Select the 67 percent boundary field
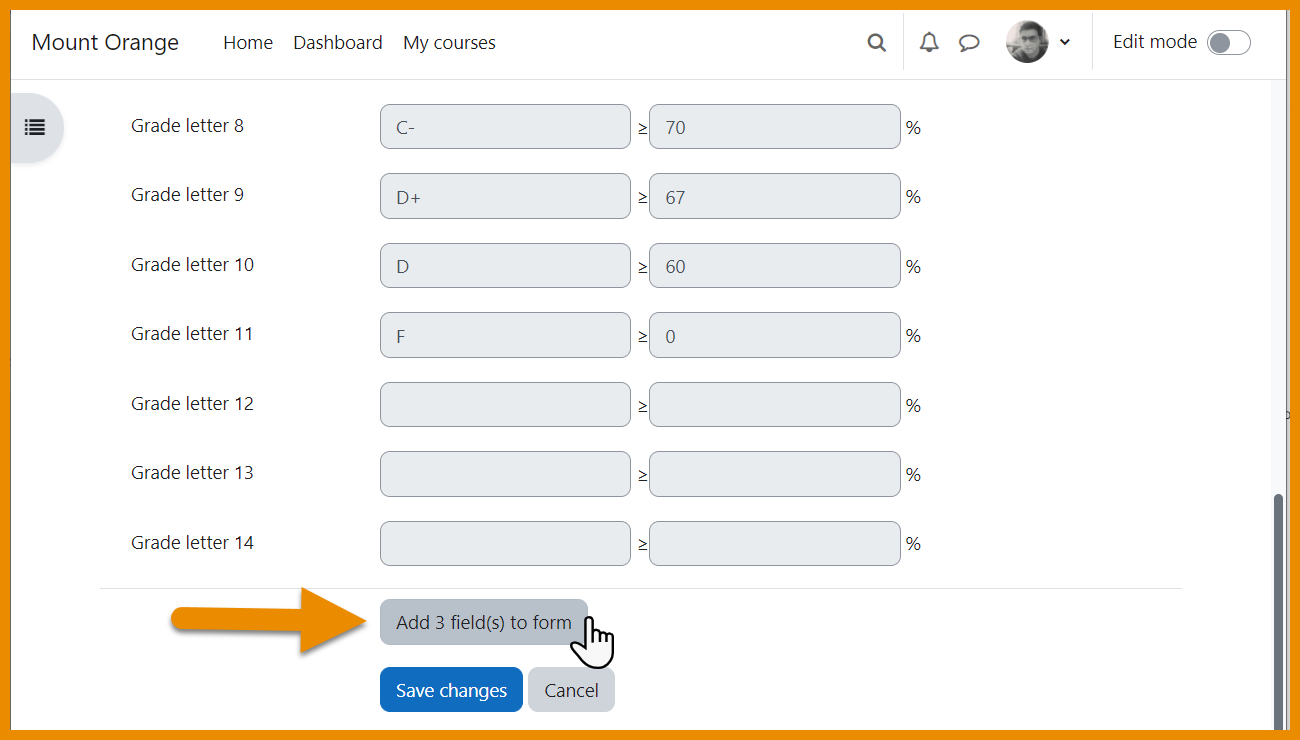This screenshot has width=1300, height=740. pyautogui.click(x=774, y=197)
